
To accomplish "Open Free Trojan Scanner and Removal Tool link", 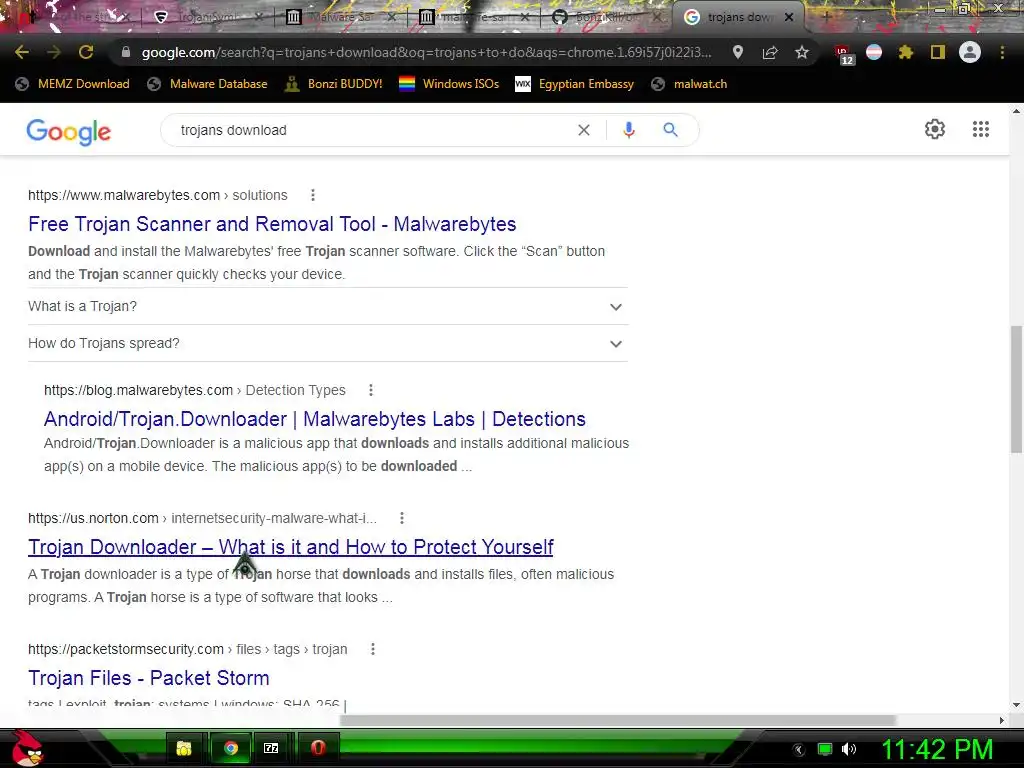I will tap(272, 224).
